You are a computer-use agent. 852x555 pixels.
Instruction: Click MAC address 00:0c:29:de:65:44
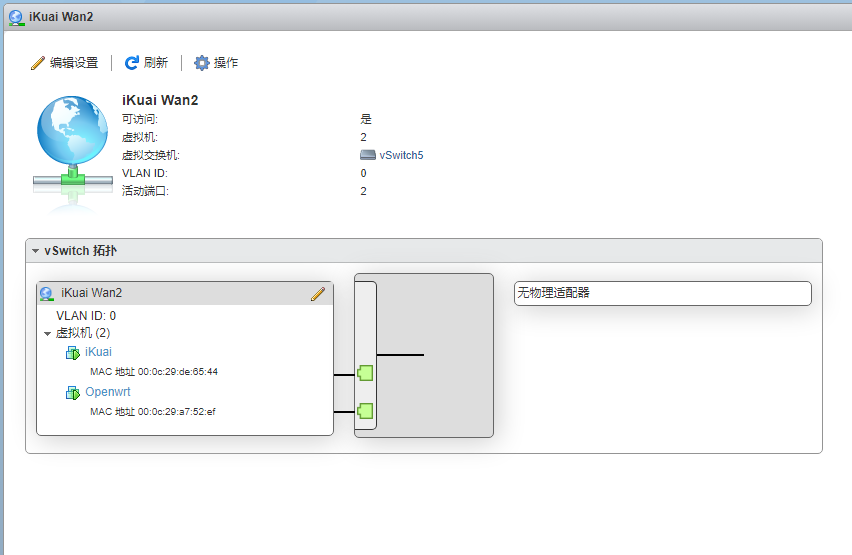[x=154, y=372]
